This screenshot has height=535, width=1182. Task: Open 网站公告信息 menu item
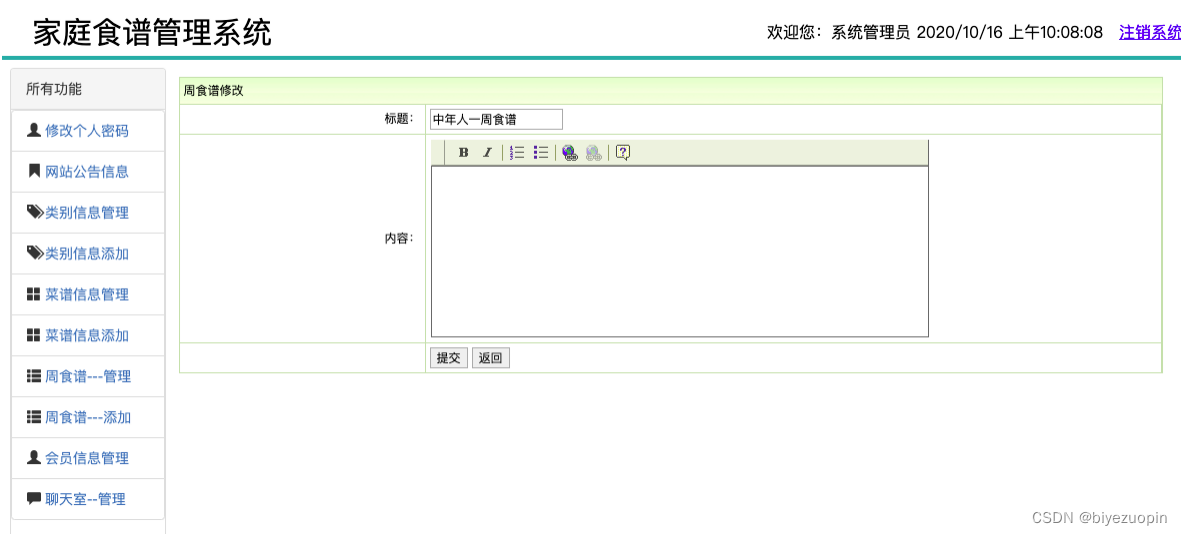click(88, 172)
